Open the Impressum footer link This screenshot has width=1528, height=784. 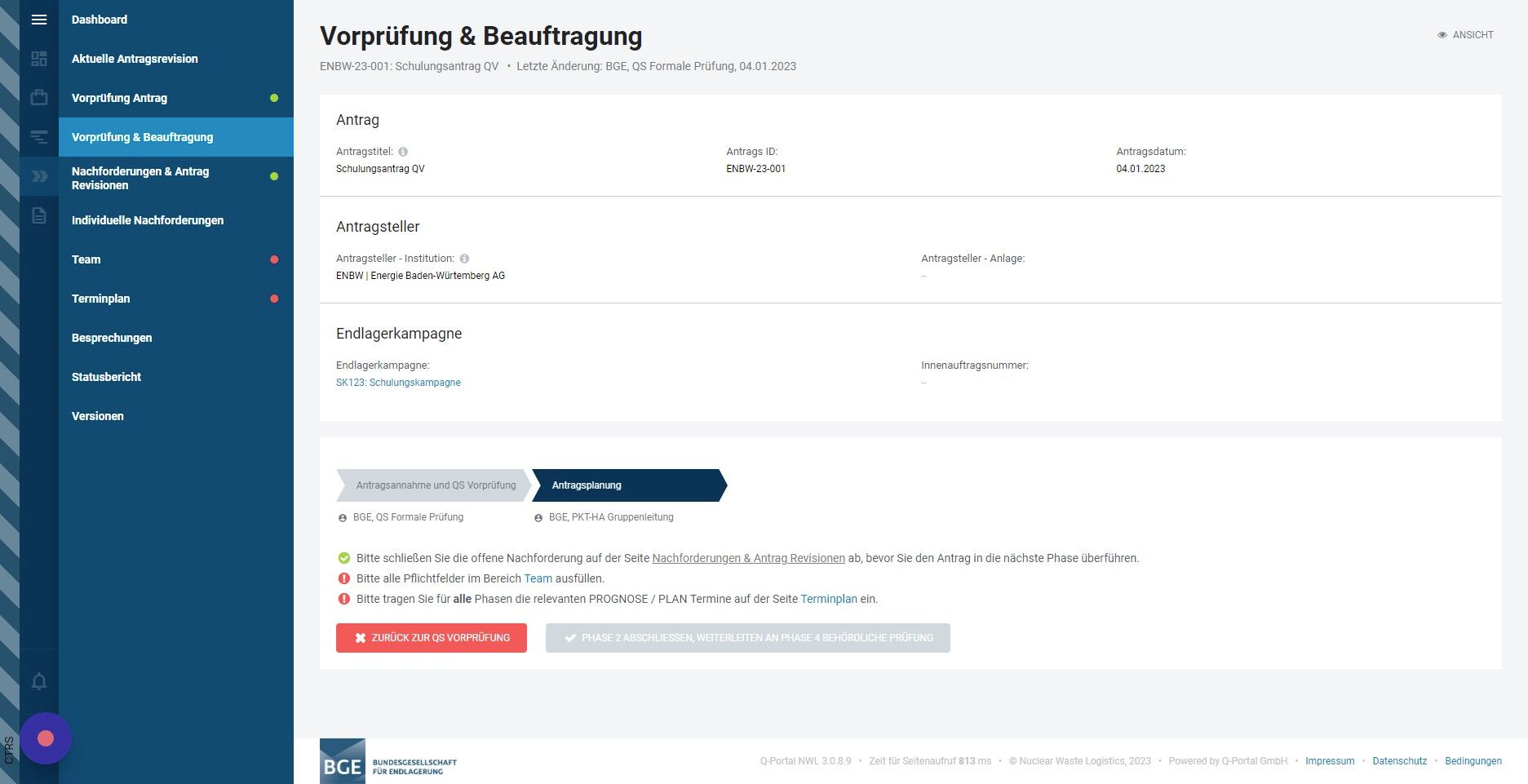pos(1330,761)
